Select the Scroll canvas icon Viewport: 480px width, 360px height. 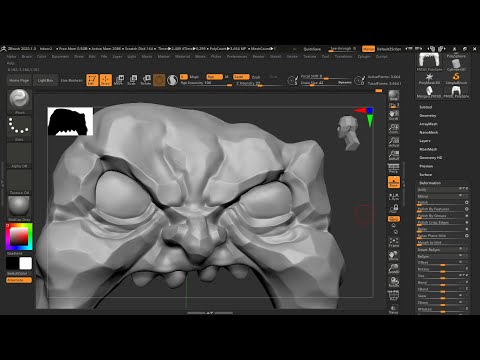pyautogui.click(x=394, y=115)
